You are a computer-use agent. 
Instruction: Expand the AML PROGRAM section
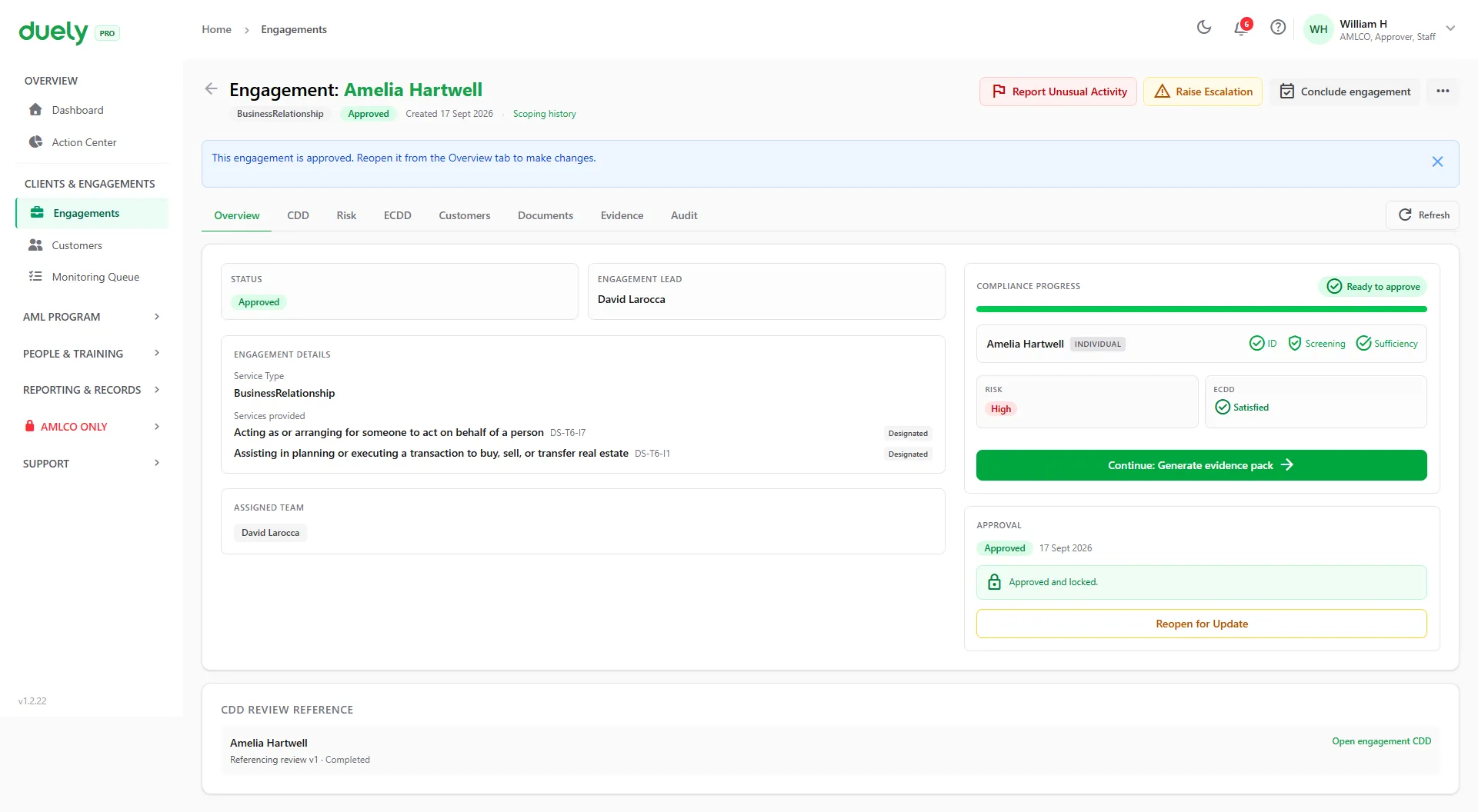pos(92,317)
